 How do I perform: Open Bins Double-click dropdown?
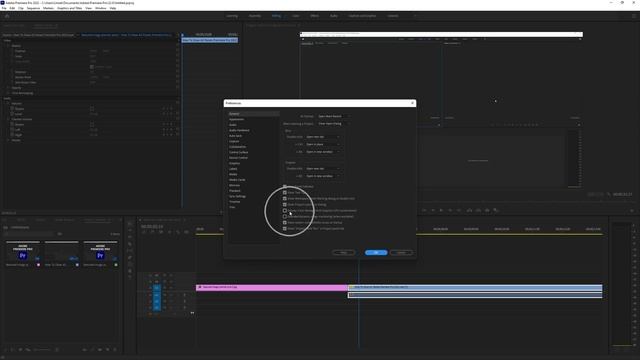(x=322, y=137)
